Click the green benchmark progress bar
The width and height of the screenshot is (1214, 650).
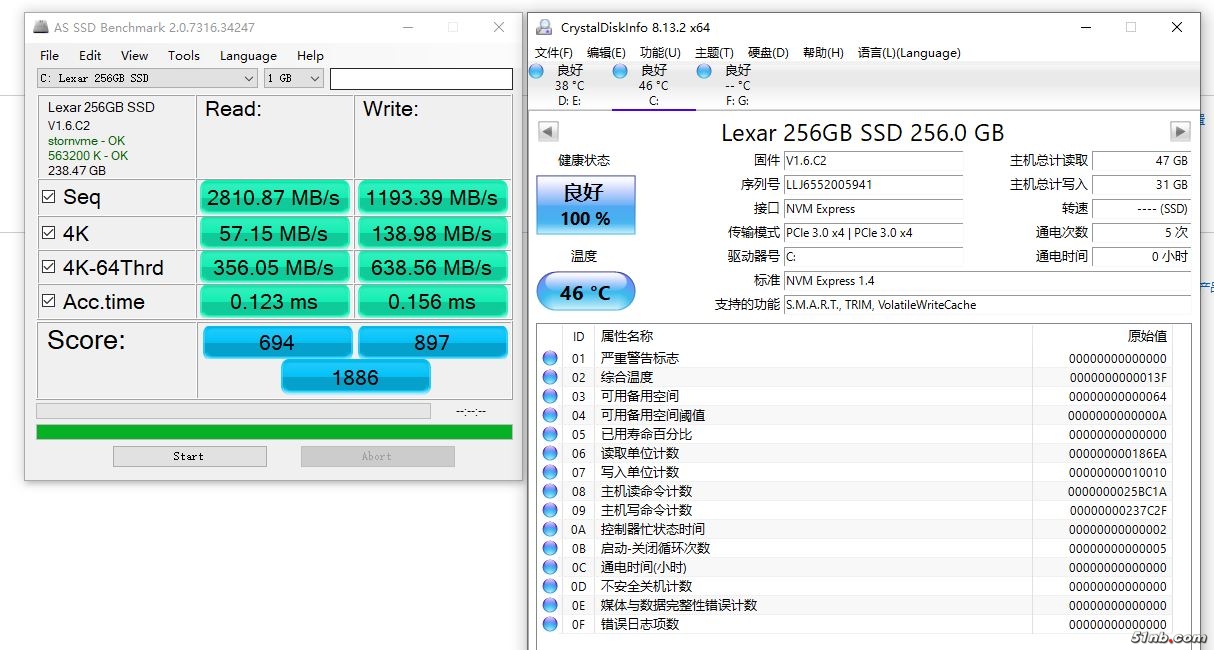coord(274,432)
